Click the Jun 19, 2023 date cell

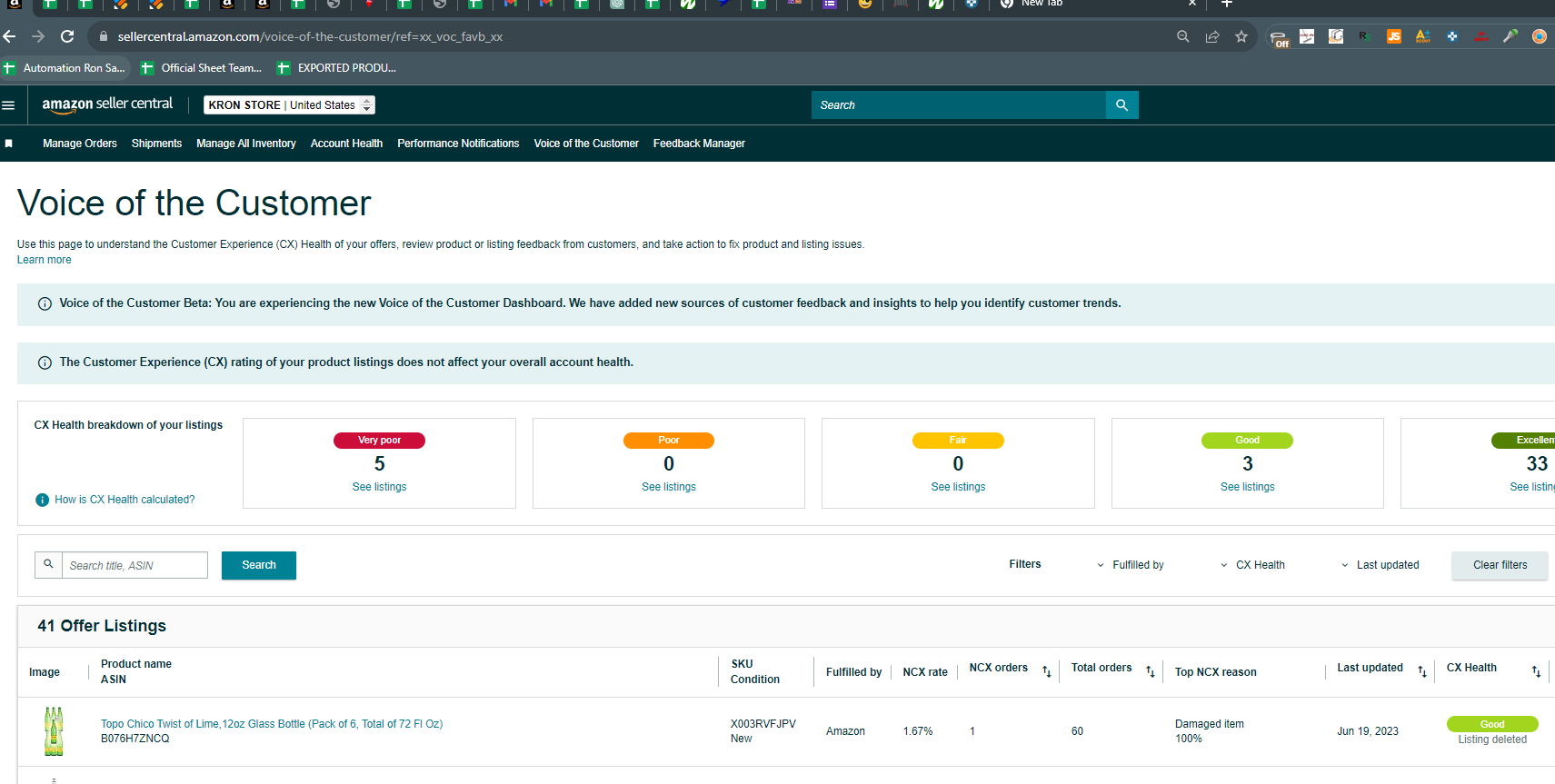[1368, 731]
